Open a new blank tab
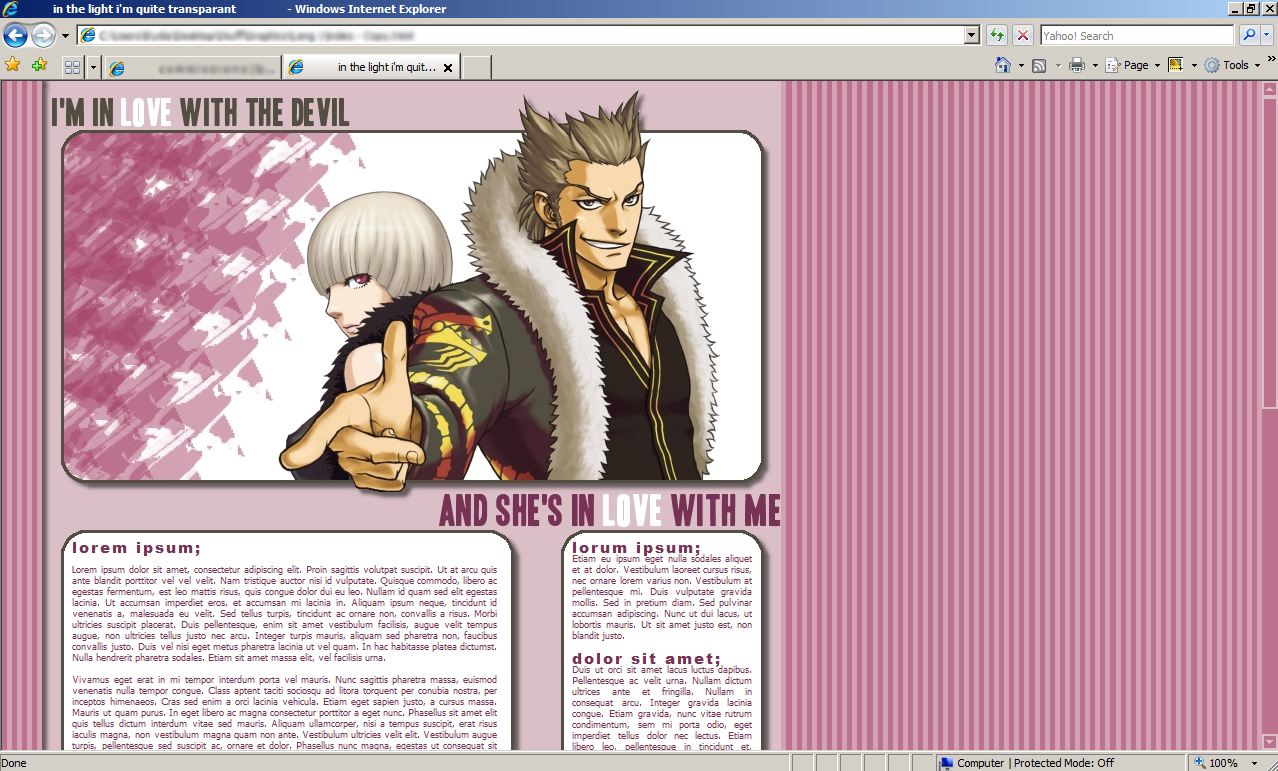 tap(477, 68)
